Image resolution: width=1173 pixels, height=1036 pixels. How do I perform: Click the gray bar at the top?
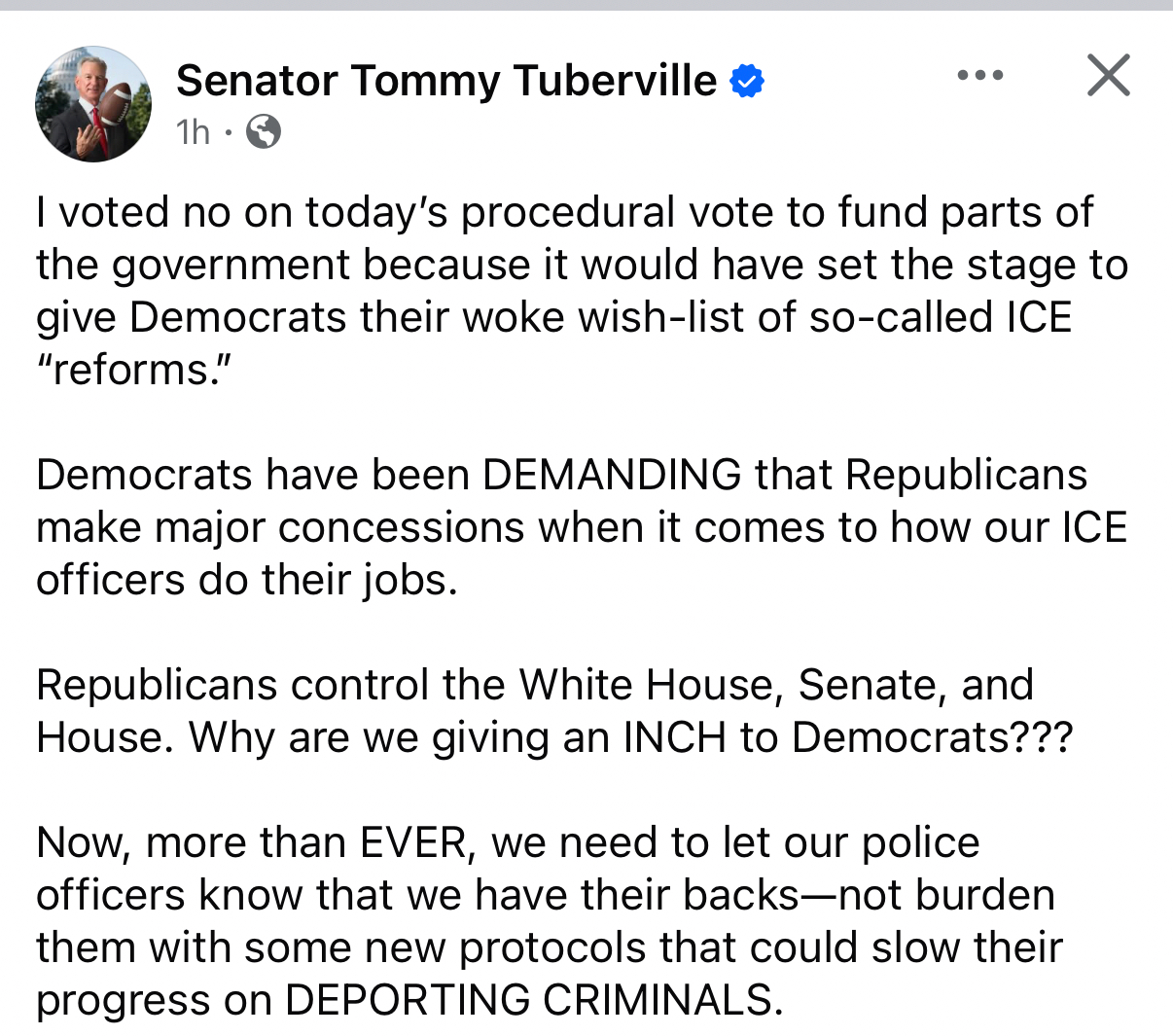(x=586, y=5)
